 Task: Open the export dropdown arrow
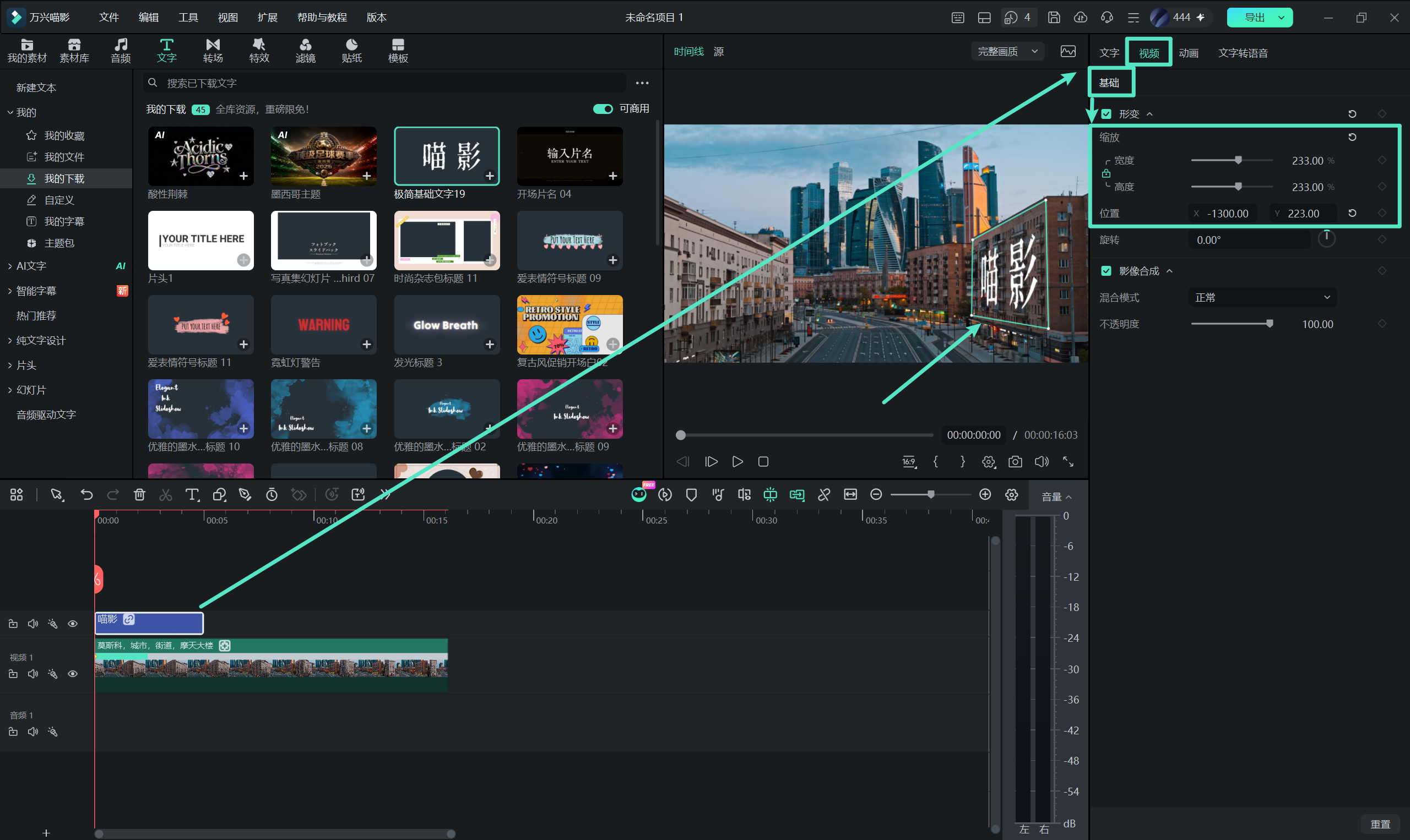1281,18
